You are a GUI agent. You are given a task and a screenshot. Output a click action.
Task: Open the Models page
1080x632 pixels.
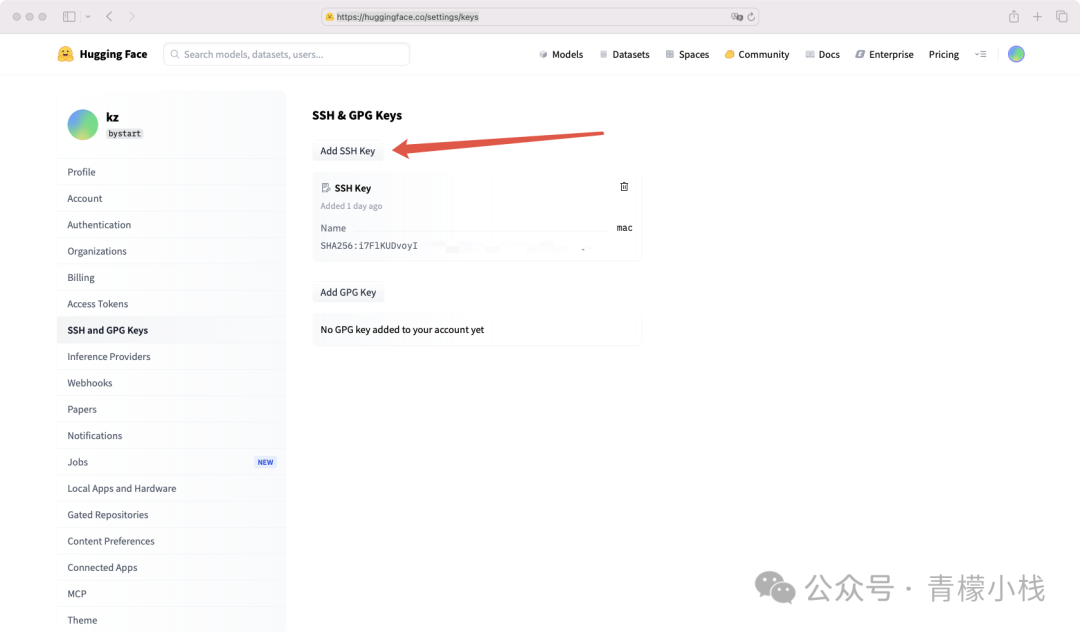click(560, 54)
